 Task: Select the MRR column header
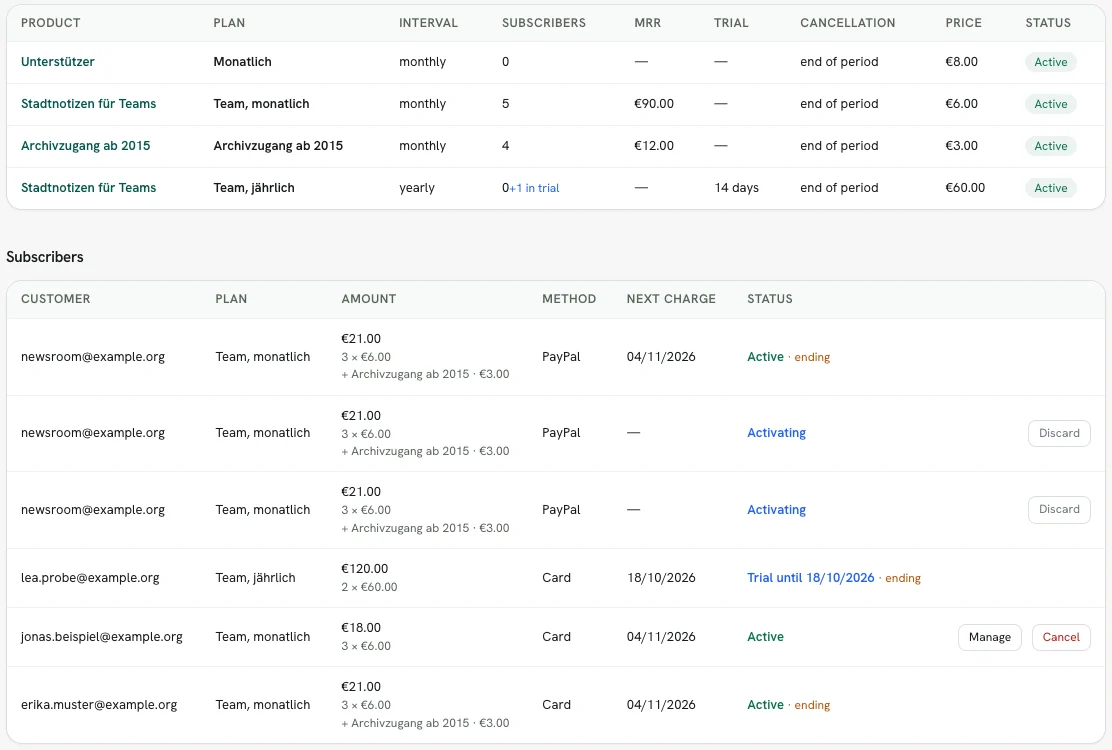click(647, 23)
